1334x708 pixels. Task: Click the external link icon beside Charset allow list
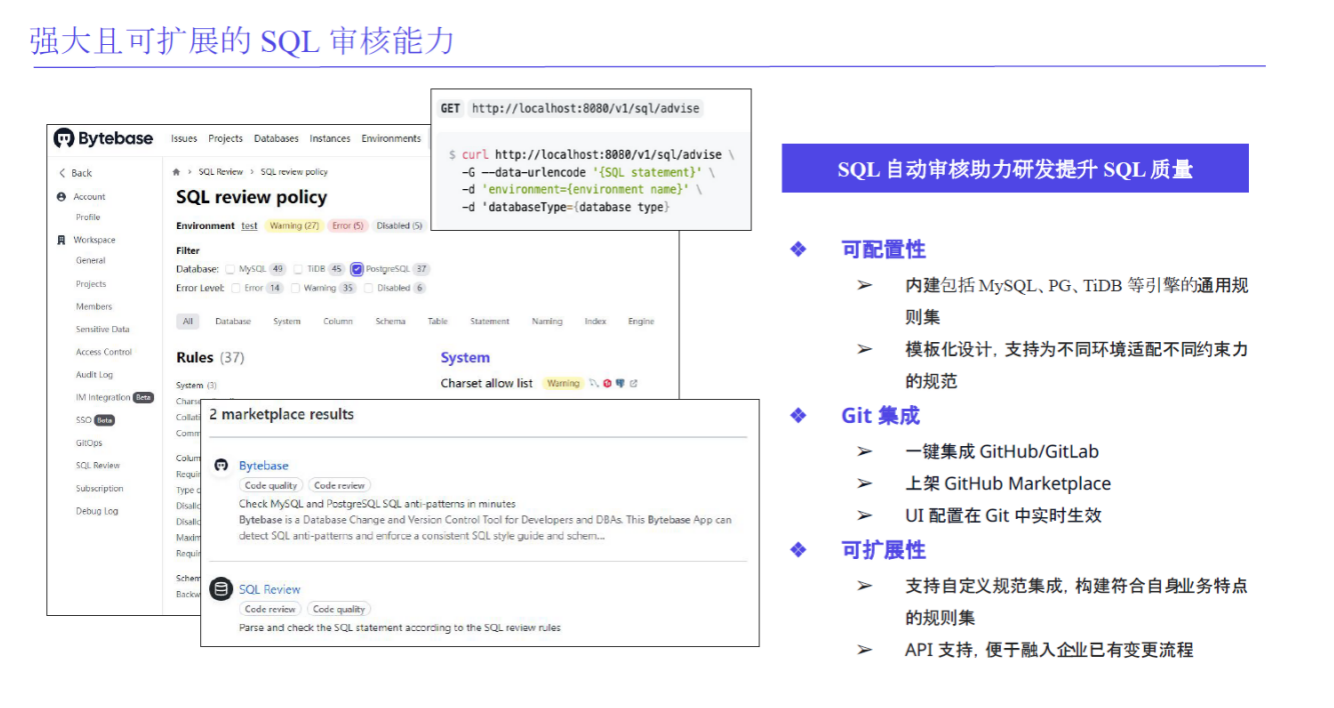pyautogui.click(x=634, y=383)
